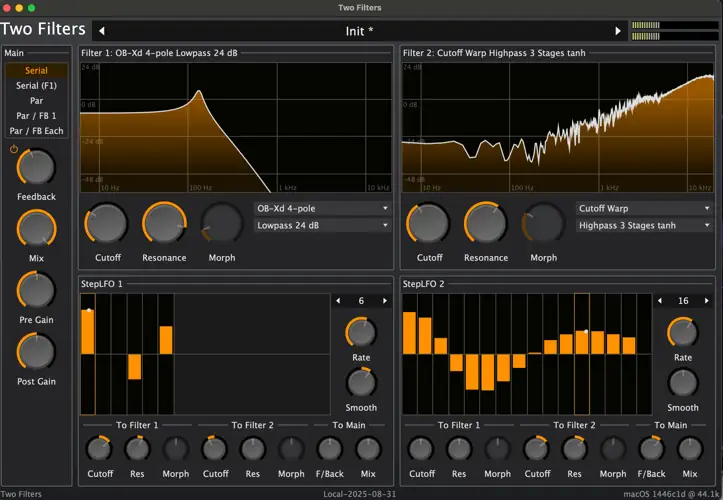This screenshot has height=500, width=723.
Task: Toggle the Feedback power icon
Action: tap(14, 149)
